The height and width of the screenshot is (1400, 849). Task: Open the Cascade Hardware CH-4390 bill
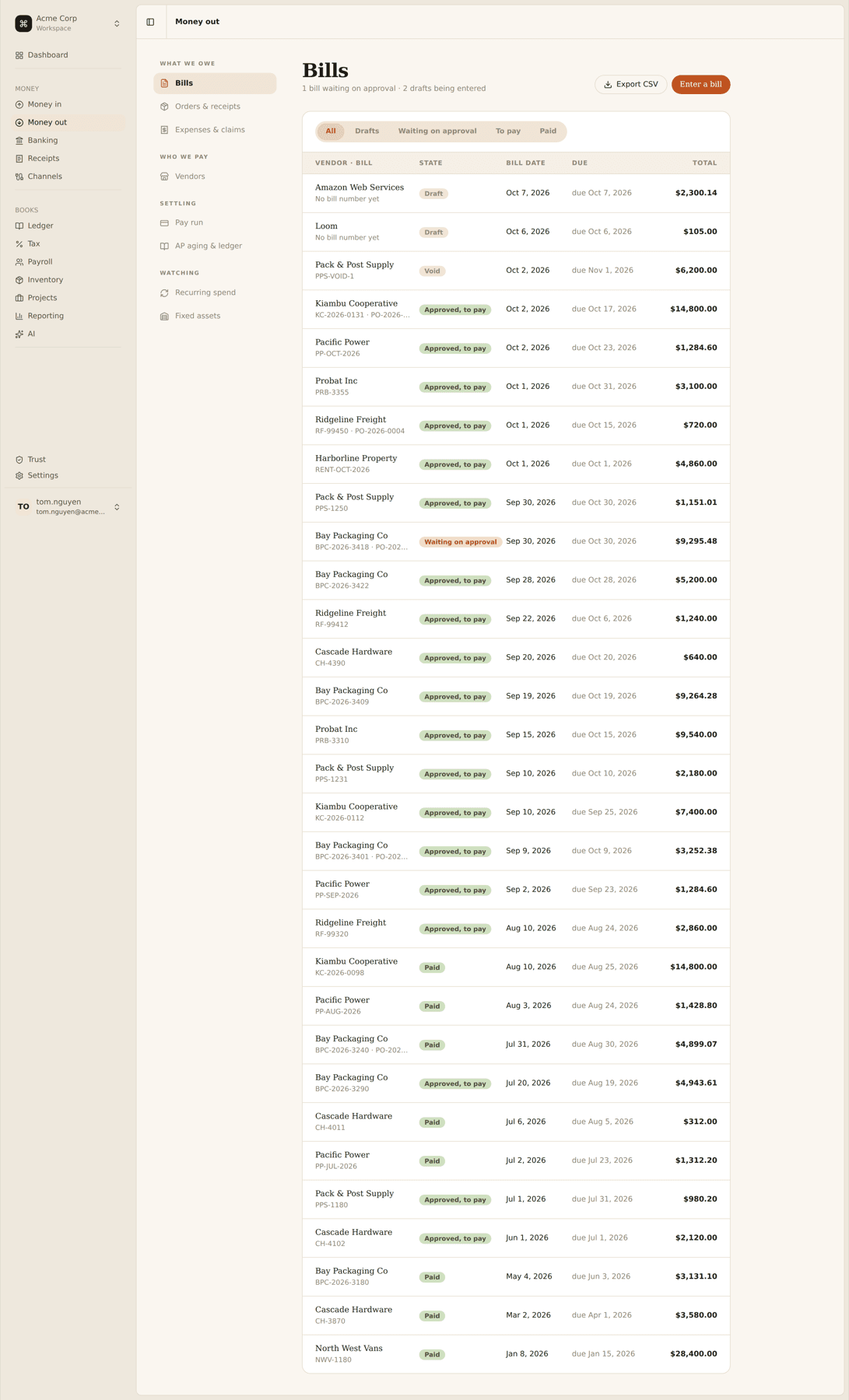coord(516,657)
